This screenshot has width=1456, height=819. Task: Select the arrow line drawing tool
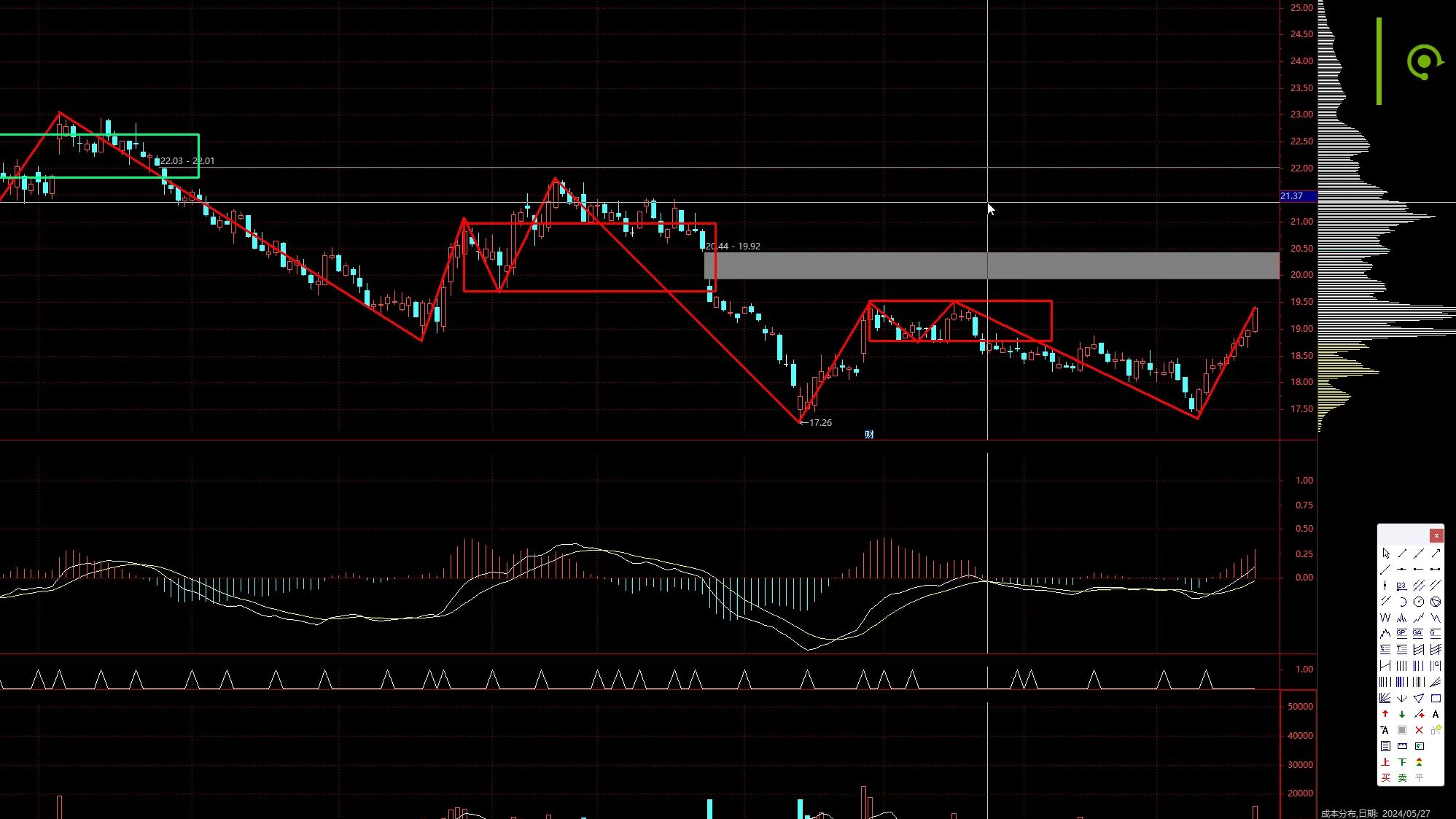[1436, 553]
